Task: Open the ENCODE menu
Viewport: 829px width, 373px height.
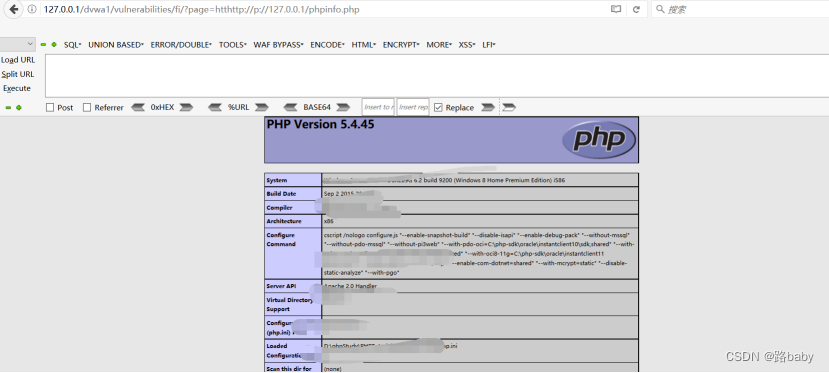Action: 327,45
